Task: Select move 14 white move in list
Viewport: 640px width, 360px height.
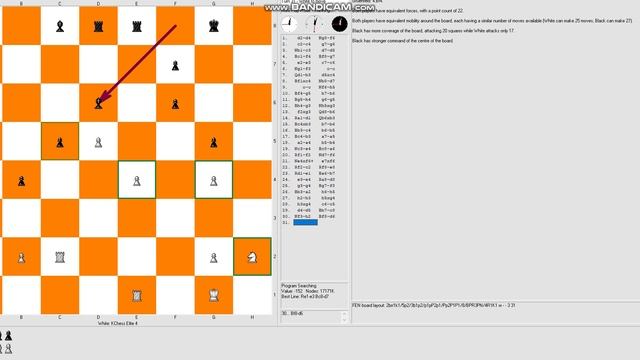Action: [x=303, y=118]
